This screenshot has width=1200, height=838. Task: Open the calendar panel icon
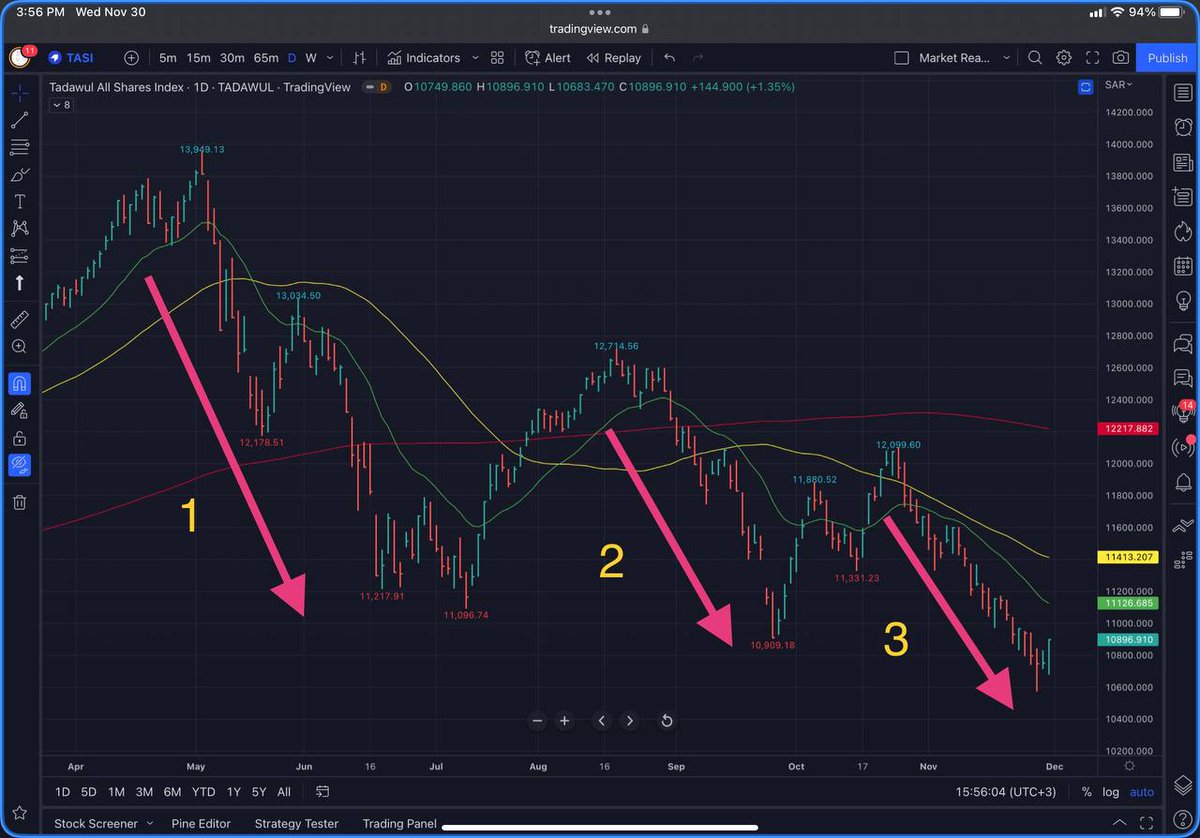click(x=1183, y=267)
